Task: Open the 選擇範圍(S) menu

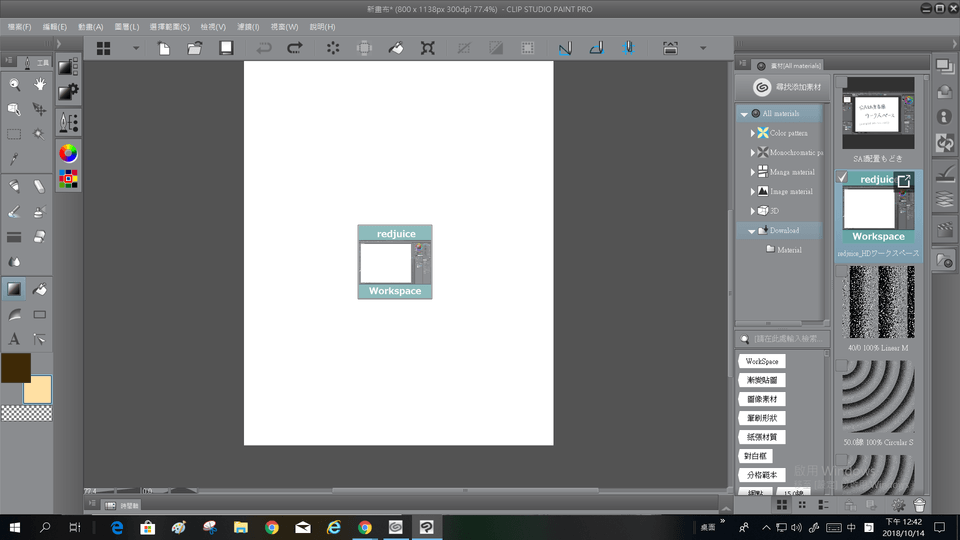Action: tap(170, 27)
